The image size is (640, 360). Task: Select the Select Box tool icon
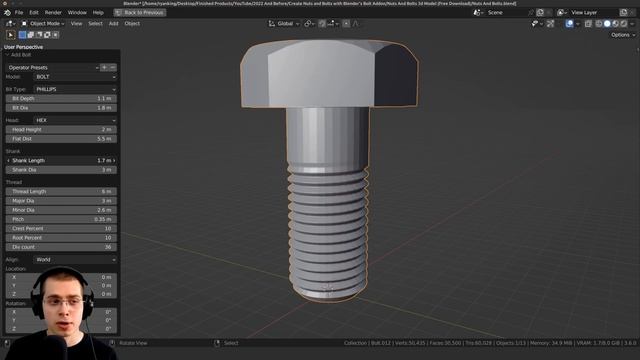[x=11, y=35]
